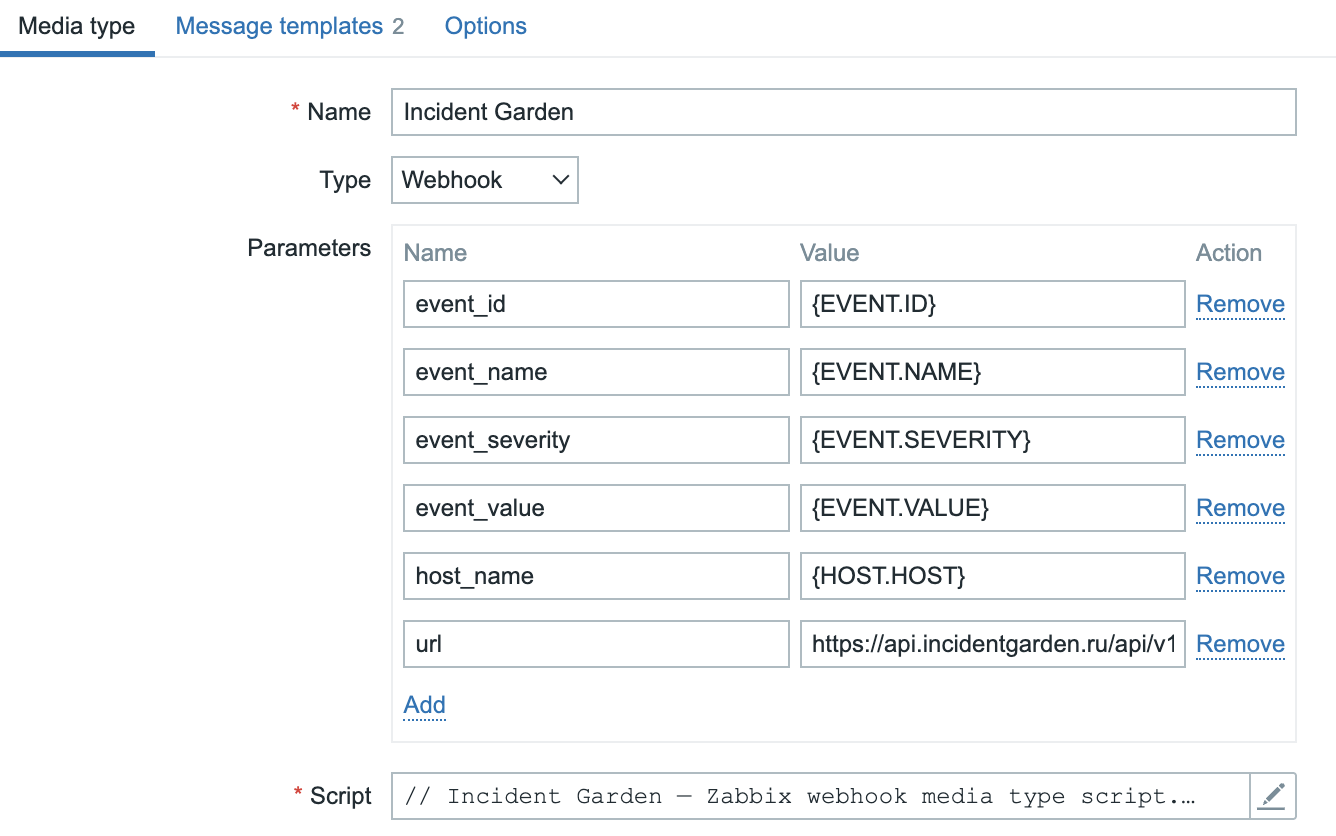Viewport: 1336px width, 836px height.
Task: Open the script editor pencil icon
Action: (x=1273, y=796)
